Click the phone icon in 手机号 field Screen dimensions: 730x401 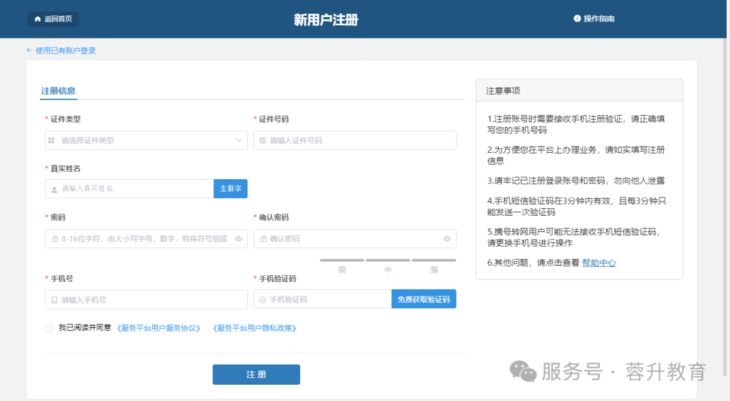(x=52, y=299)
